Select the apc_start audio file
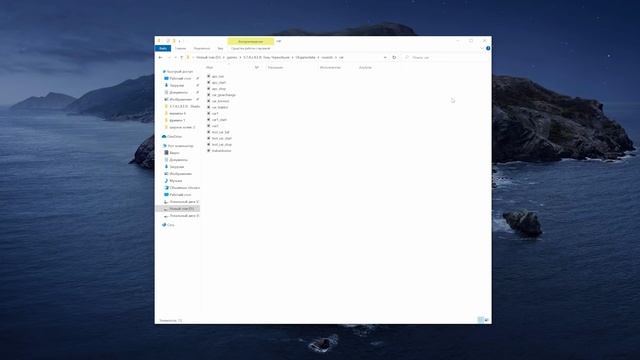The image size is (640, 360). coord(219,82)
